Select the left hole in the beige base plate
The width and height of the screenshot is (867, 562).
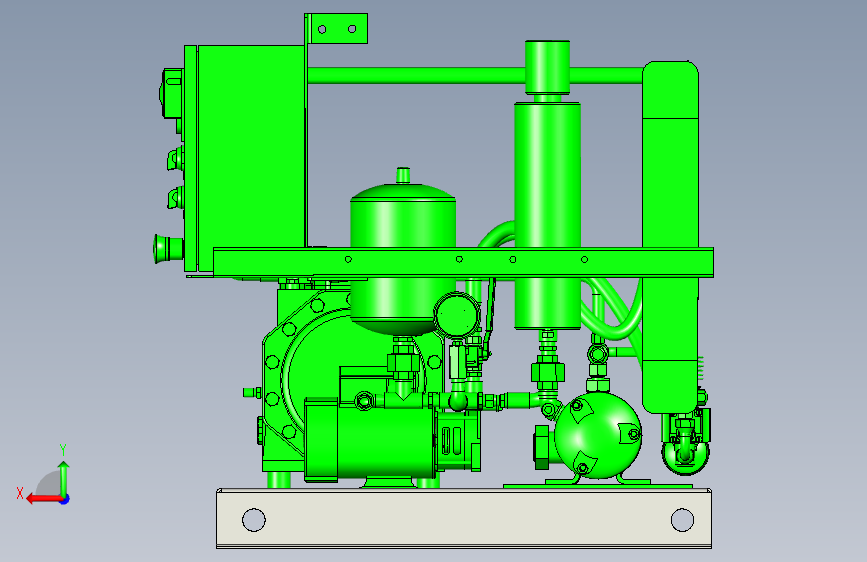point(254,520)
